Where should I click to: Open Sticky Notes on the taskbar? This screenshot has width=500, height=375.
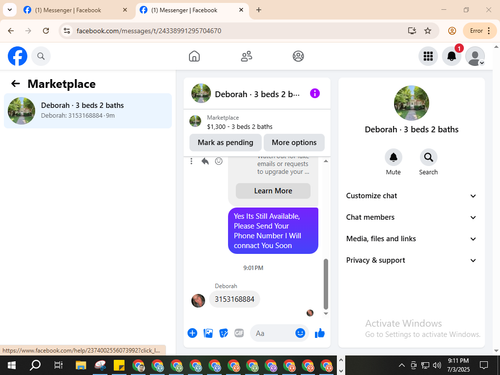tap(119, 366)
